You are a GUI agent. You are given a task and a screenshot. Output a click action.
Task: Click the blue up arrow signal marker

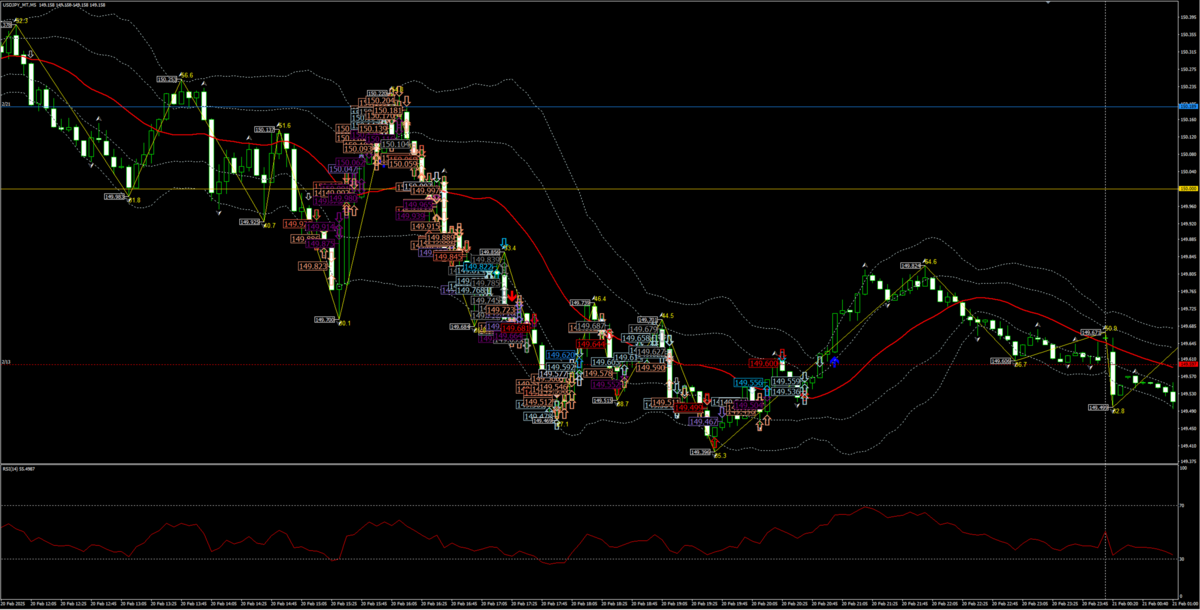tap(833, 360)
